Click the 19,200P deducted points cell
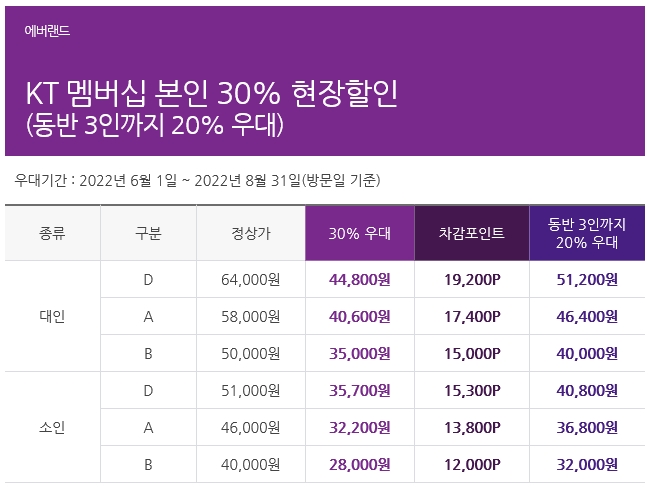The image size is (649, 487). (x=472, y=280)
